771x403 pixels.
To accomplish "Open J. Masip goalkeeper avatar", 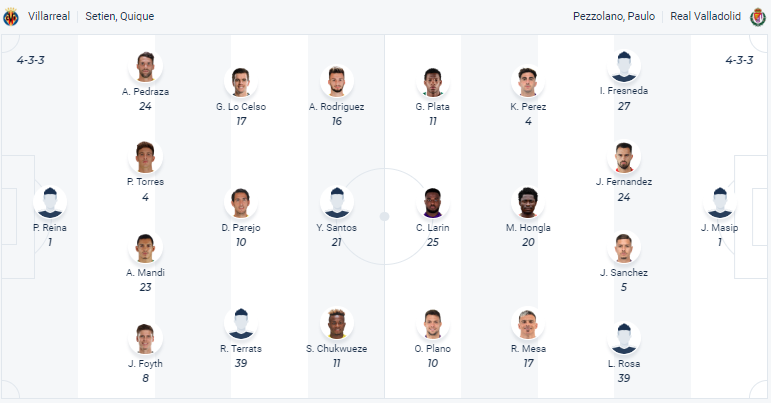I will 719,202.
